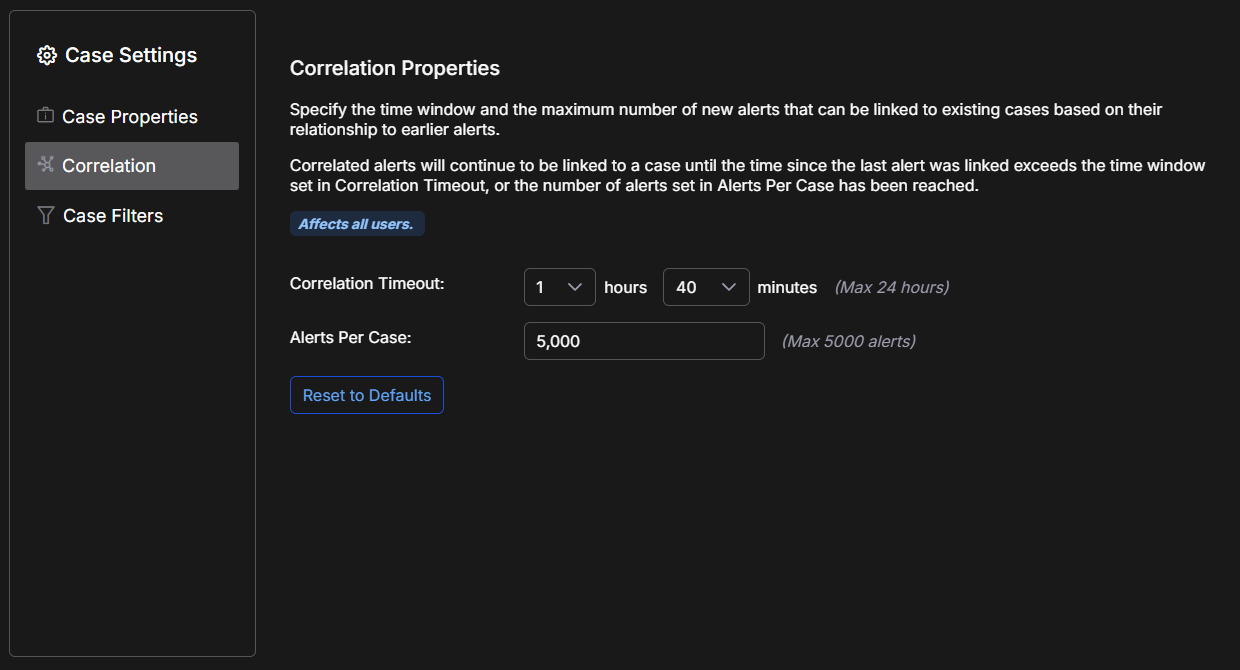Image resolution: width=1240 pixels, height=670 pixels.
Task: Open the minutes dropdown showing 40
Action: (706, 287)
